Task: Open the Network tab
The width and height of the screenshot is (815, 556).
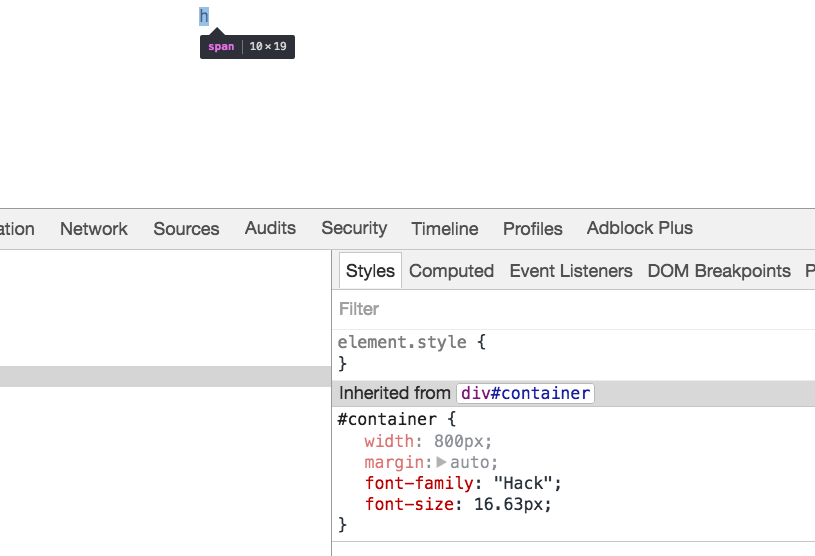Action: (94, 229)
